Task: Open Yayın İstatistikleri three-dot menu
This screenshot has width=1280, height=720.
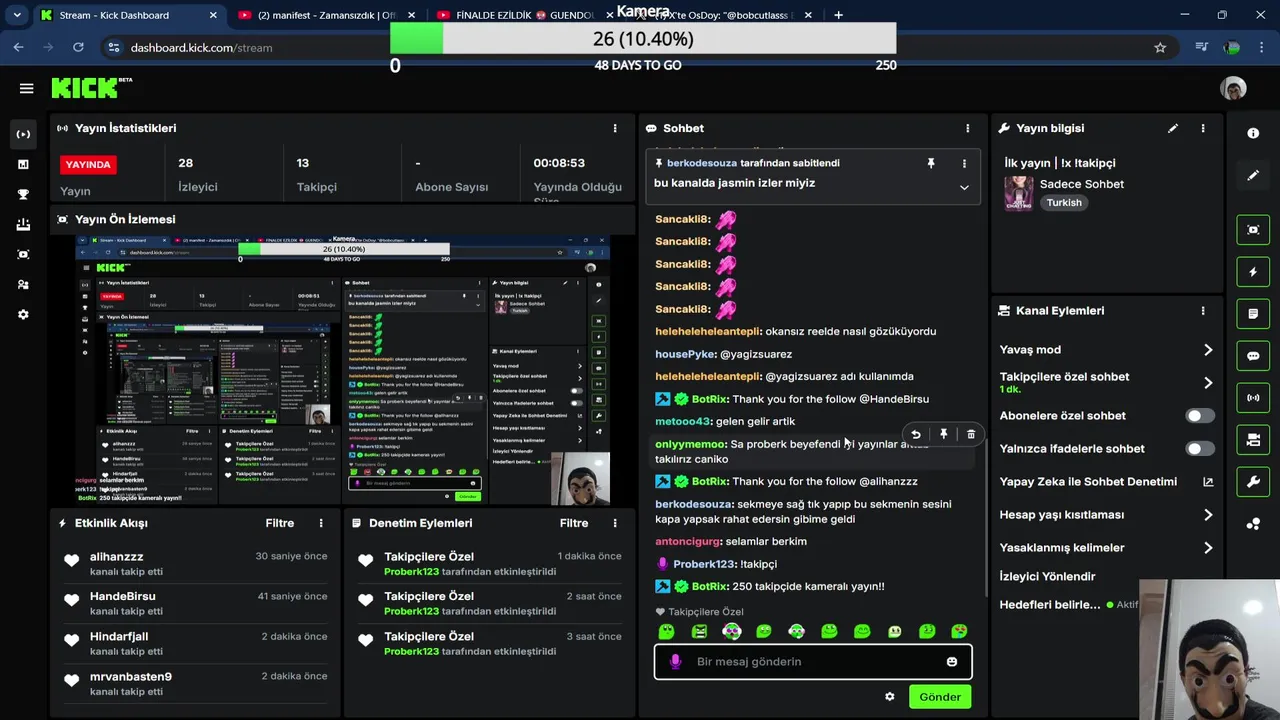Action: tap(615, 128)
